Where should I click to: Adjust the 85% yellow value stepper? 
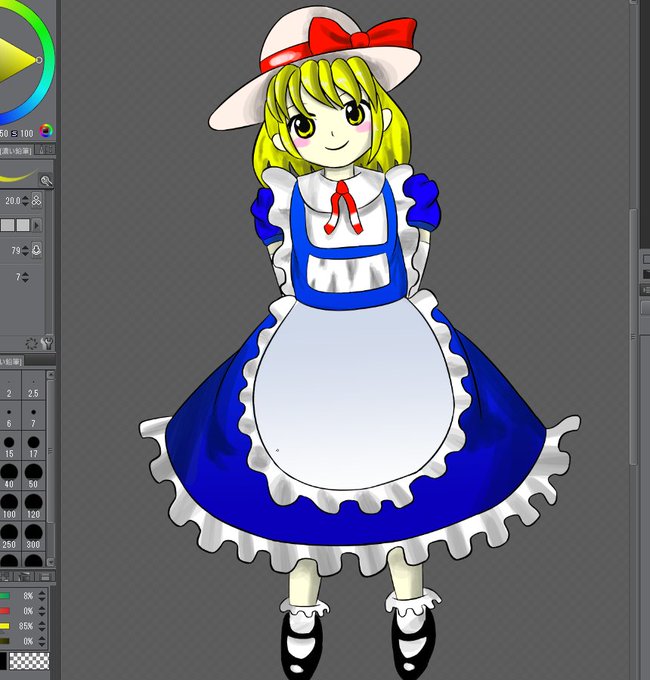tap(42, 626)
